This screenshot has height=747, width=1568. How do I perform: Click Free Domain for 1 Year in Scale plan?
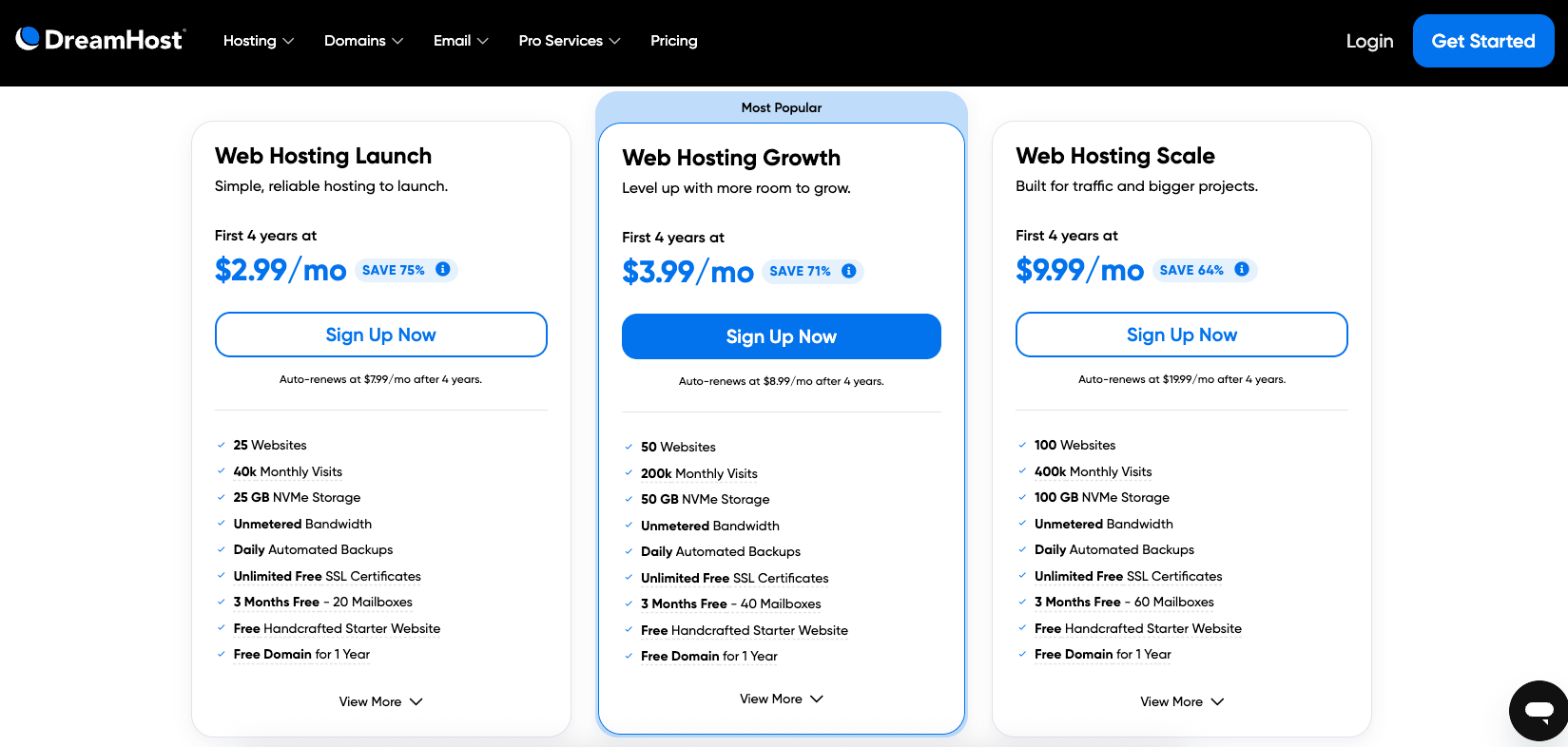pos(1102,654)
